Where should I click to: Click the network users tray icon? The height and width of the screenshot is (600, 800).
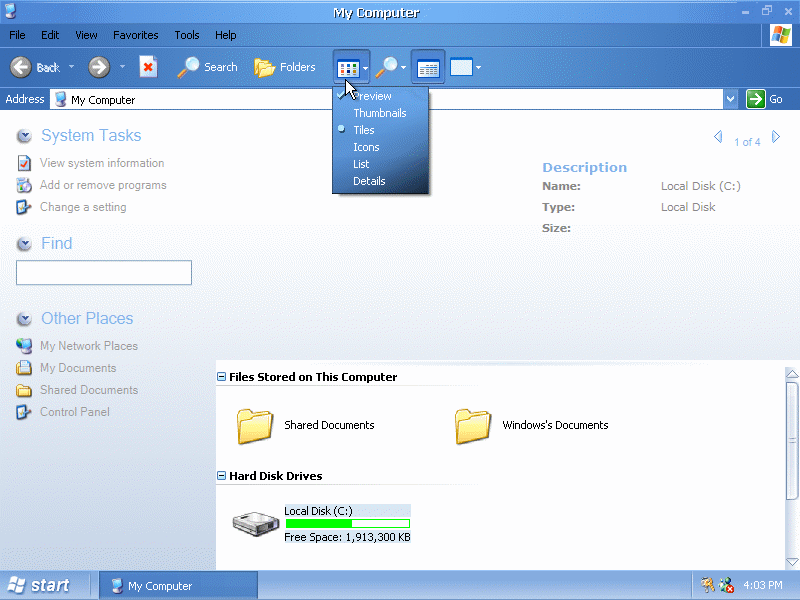[x=726, y=585]
